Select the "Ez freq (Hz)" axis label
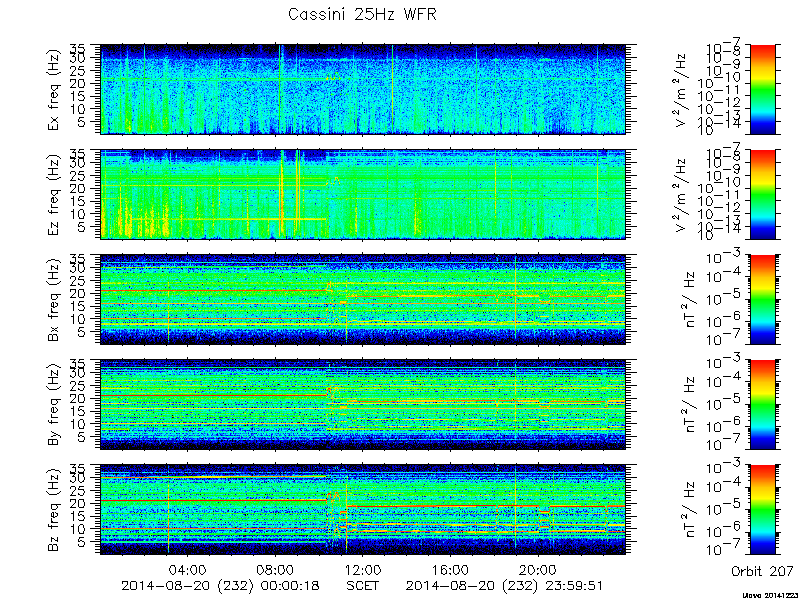 pyautogui.click(x=54, y=194)
